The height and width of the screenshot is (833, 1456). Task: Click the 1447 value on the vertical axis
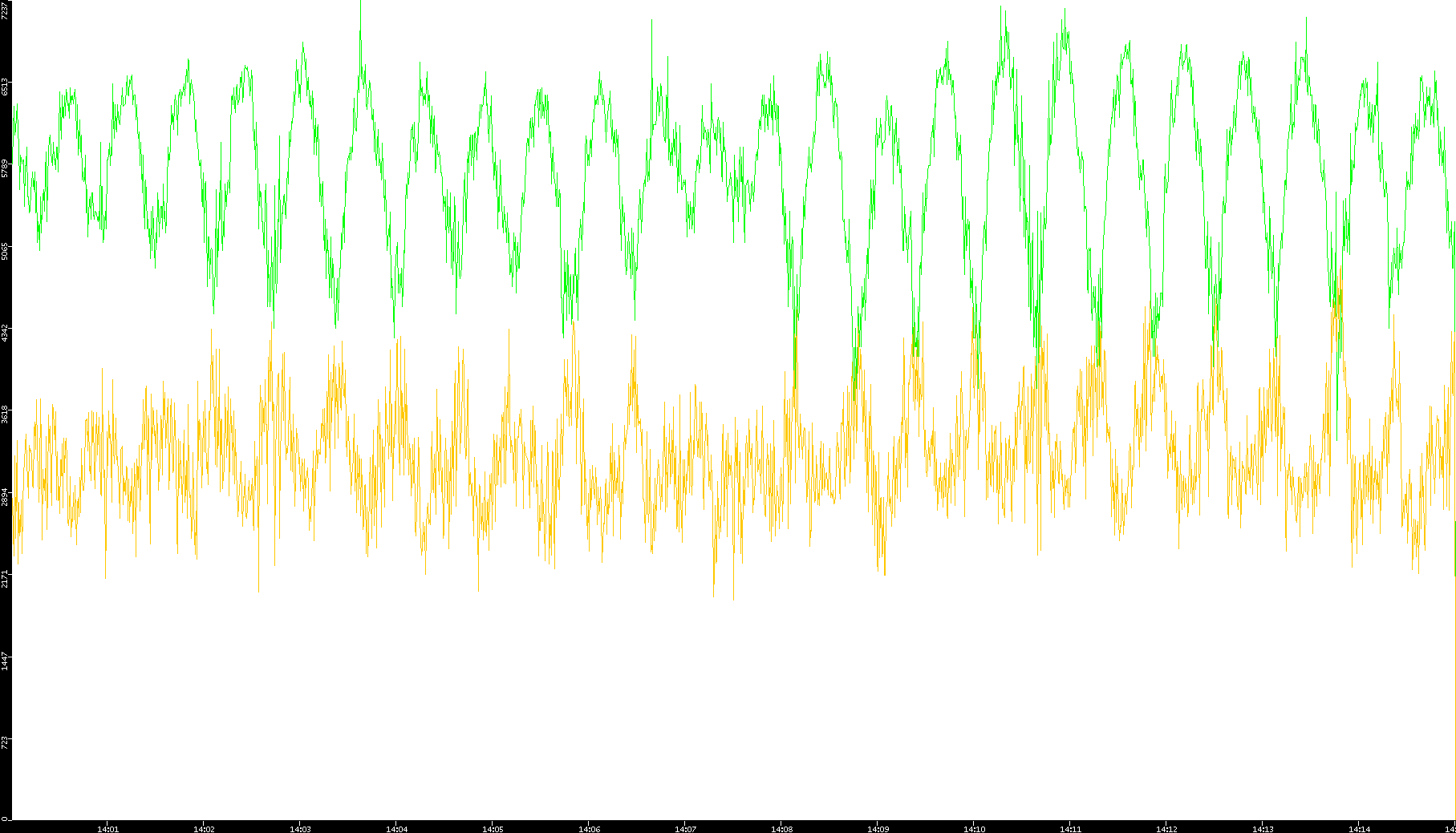[6, 661]
